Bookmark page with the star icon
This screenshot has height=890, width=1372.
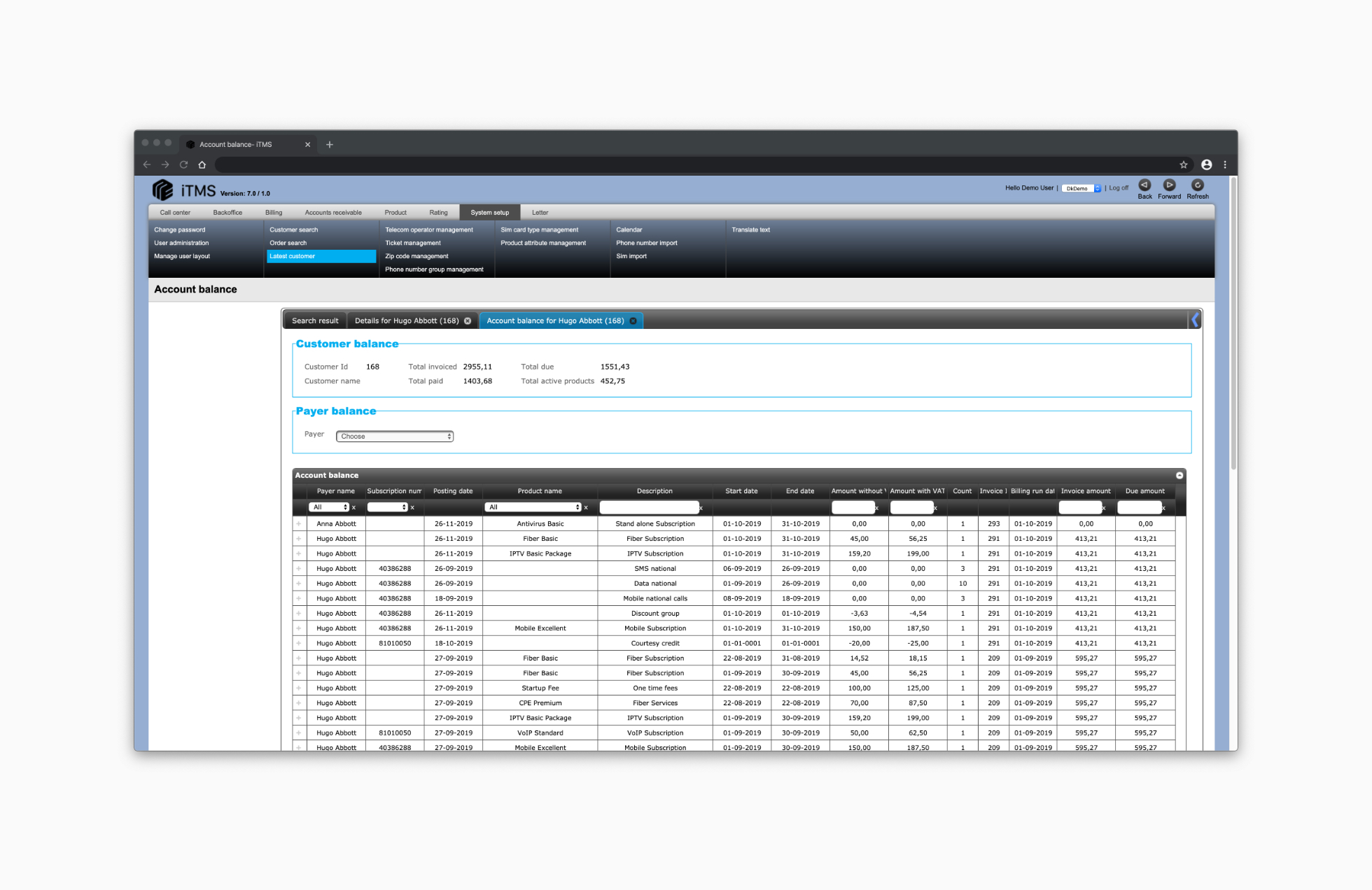pyautogui.click(x=1184, y=165)
